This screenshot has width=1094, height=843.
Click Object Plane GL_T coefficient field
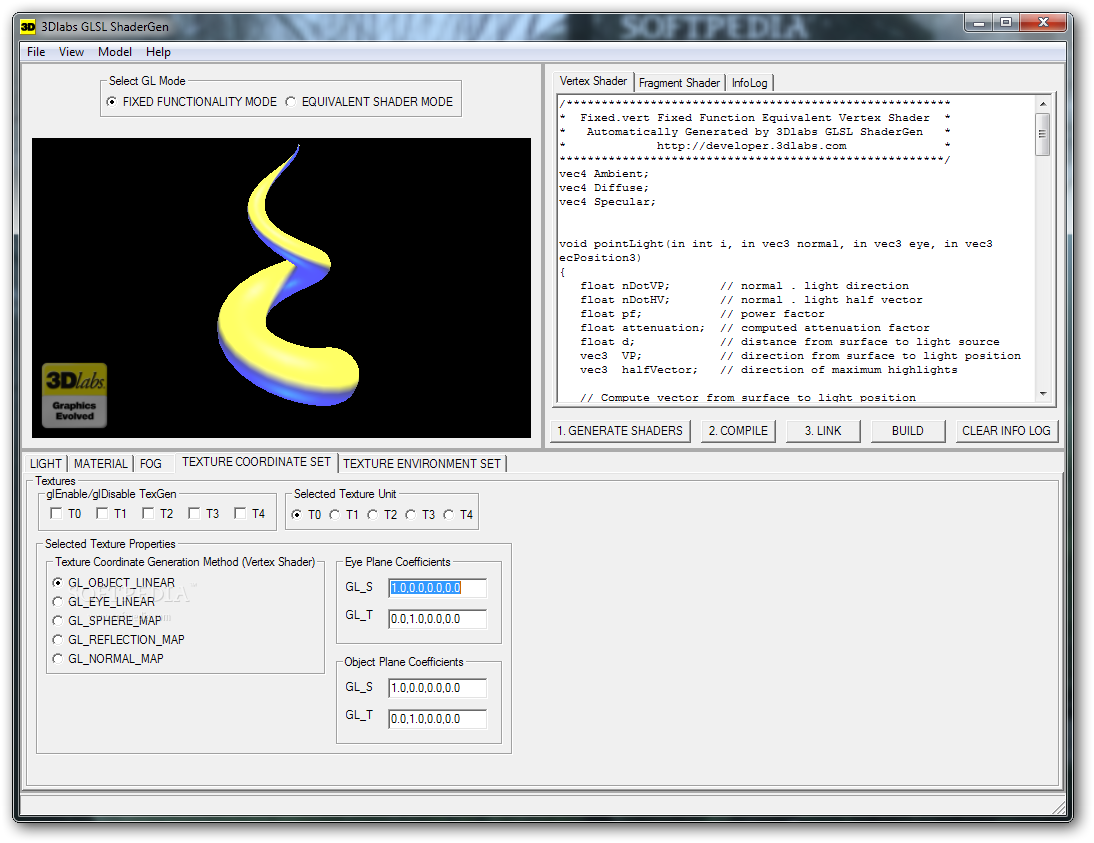437,719
